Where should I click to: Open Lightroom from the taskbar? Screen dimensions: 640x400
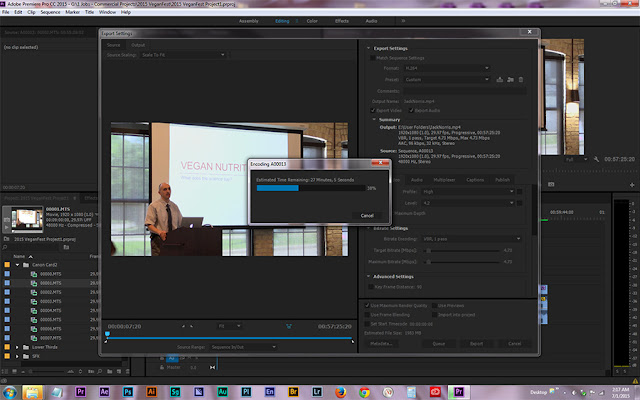317,392
